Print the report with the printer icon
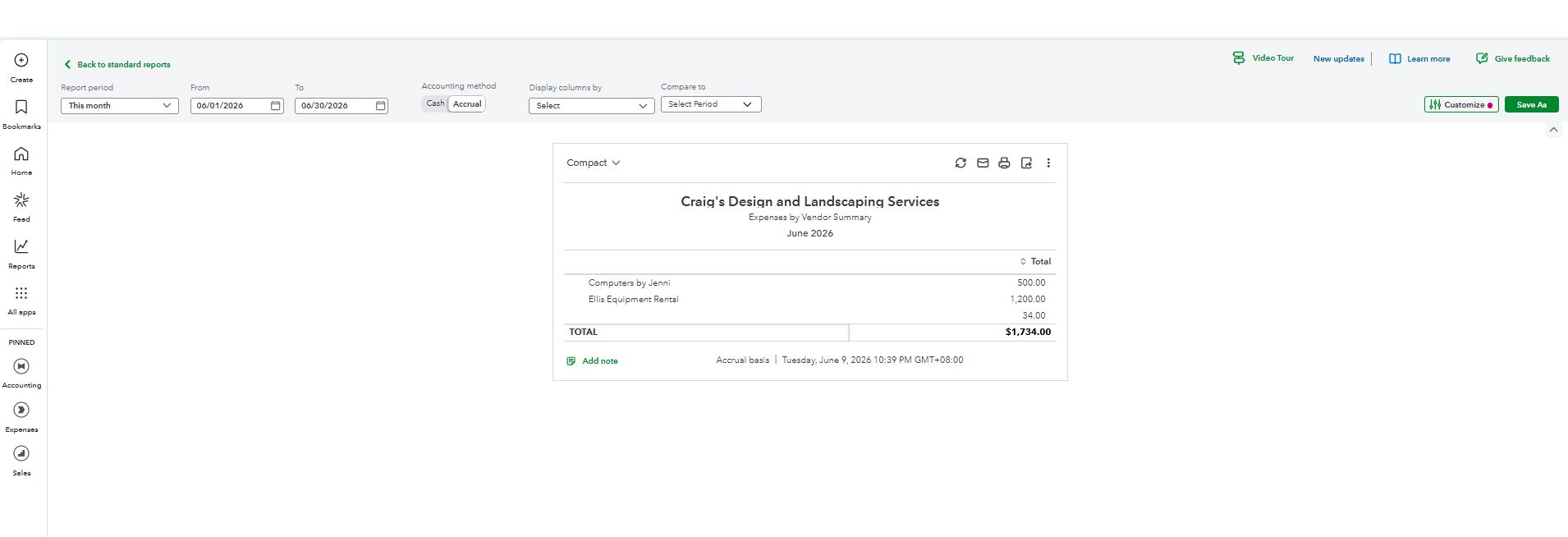This screenshot has width=1568, height=537. 1004,163
